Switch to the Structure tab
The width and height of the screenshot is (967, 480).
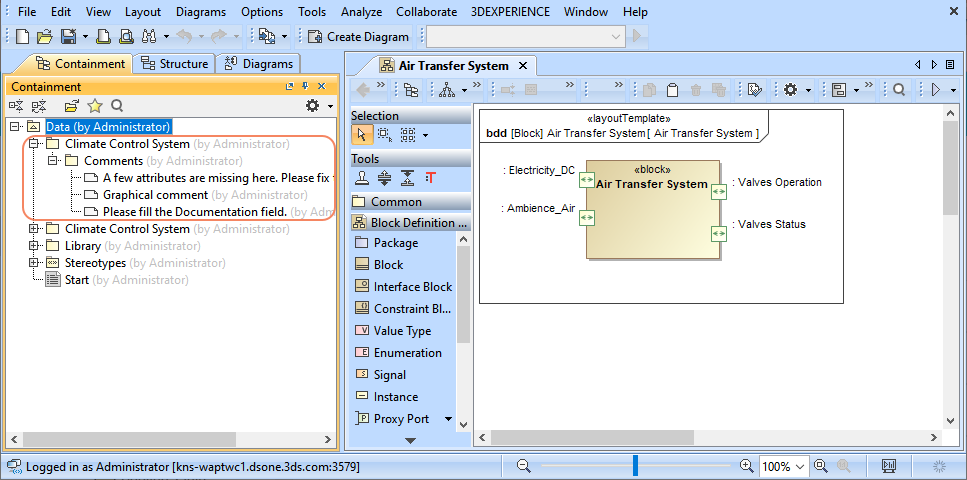pyautogui.click(x=174, y=64)
